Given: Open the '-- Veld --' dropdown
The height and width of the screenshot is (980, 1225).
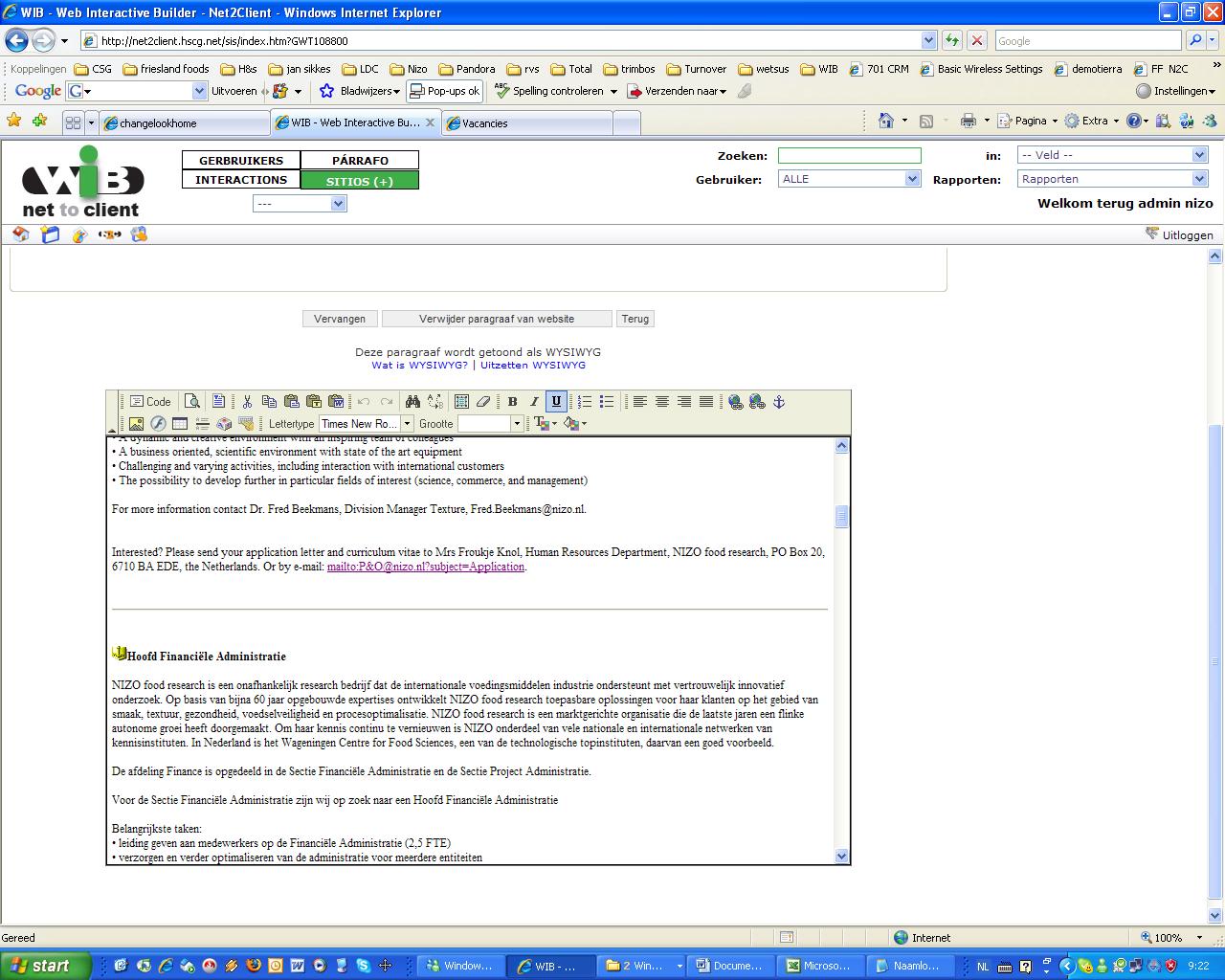Looking at the screenshot, I should click(1112, 155).
